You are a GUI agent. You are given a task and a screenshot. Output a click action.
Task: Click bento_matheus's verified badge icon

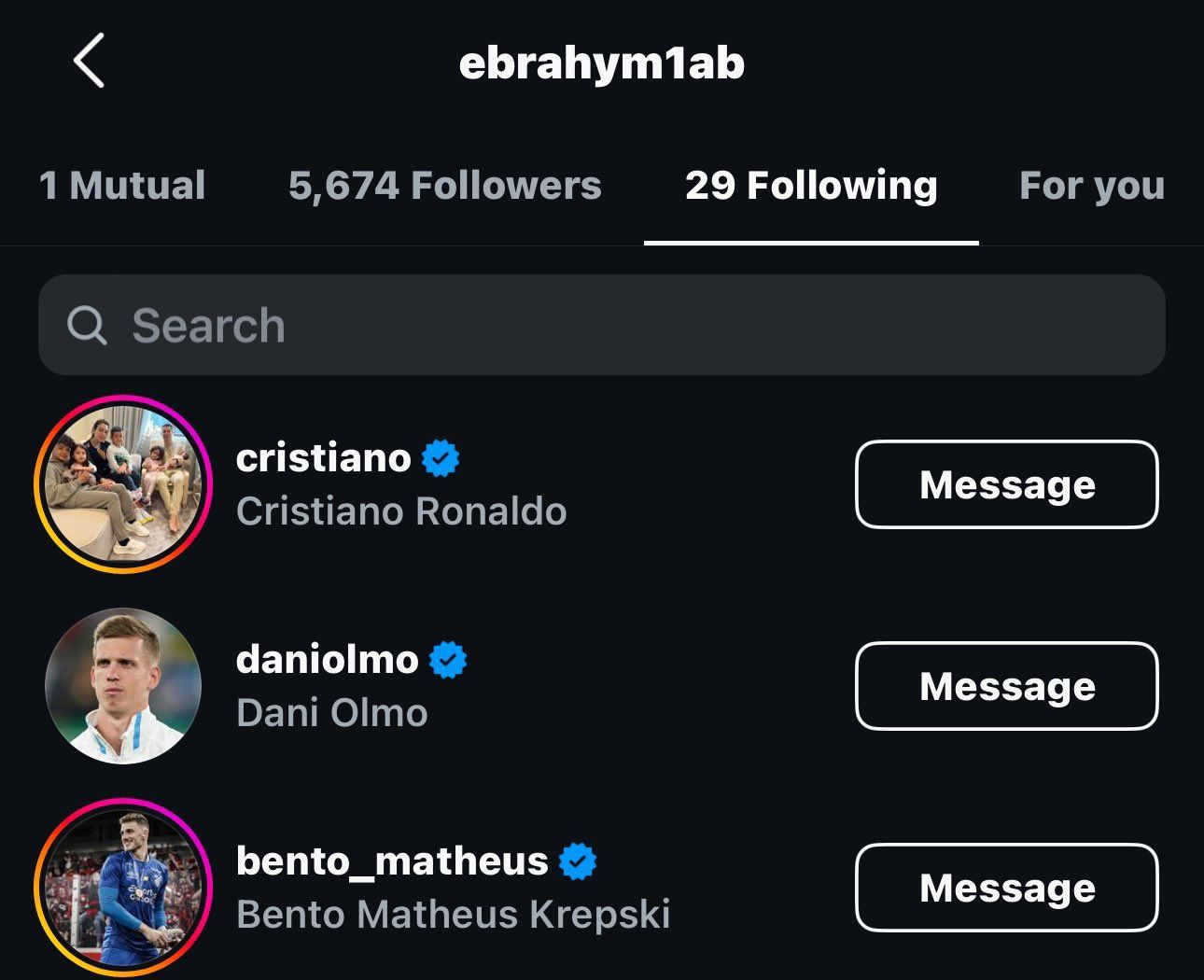pos(578,861)
